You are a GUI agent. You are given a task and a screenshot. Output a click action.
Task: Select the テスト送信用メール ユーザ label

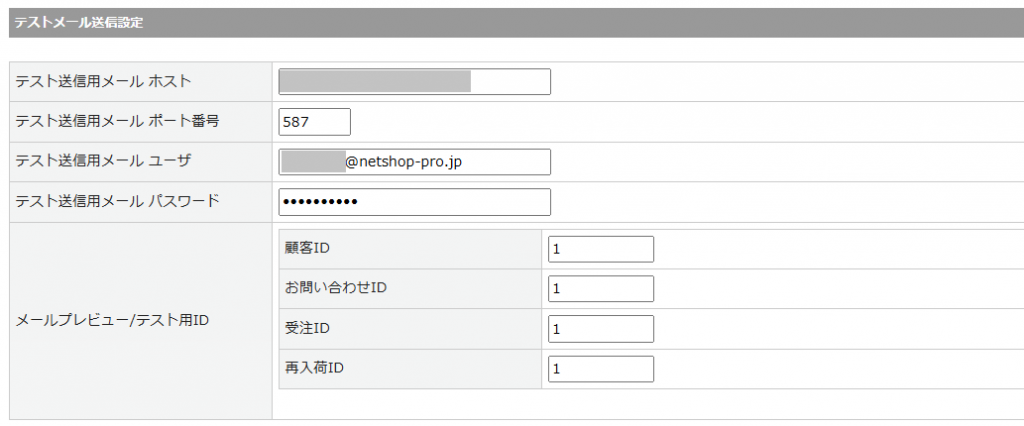click(x=103, y=162)
